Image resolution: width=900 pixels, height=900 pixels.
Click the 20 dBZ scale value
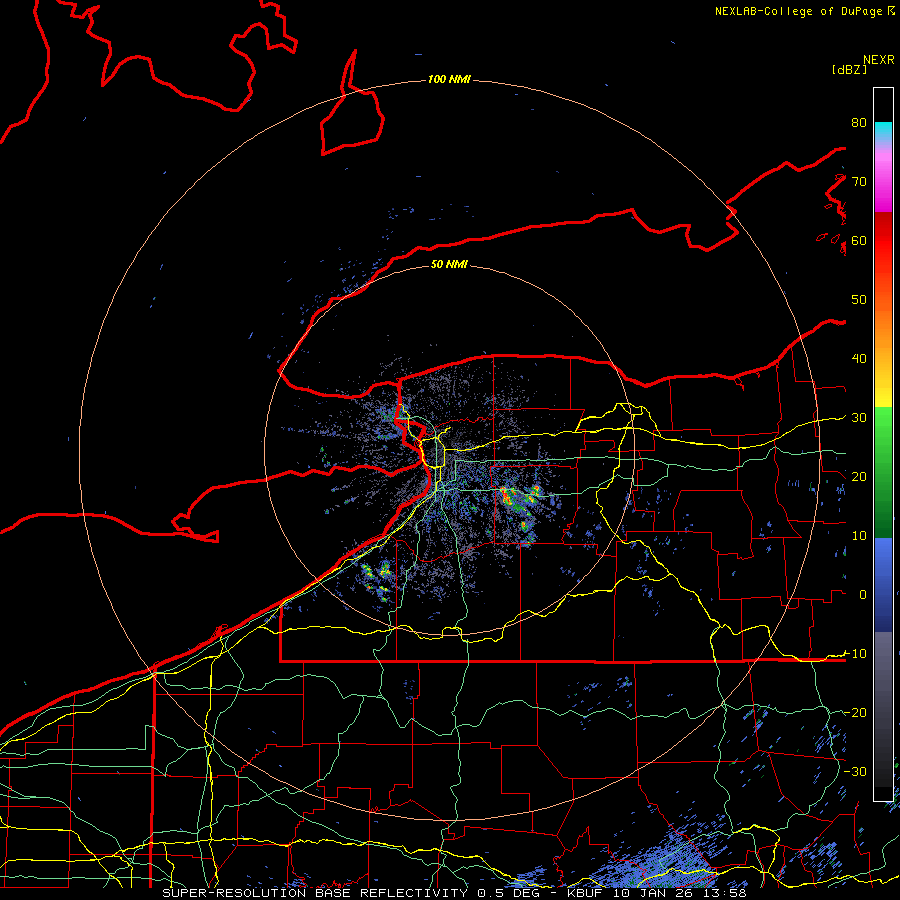point(859,476)
